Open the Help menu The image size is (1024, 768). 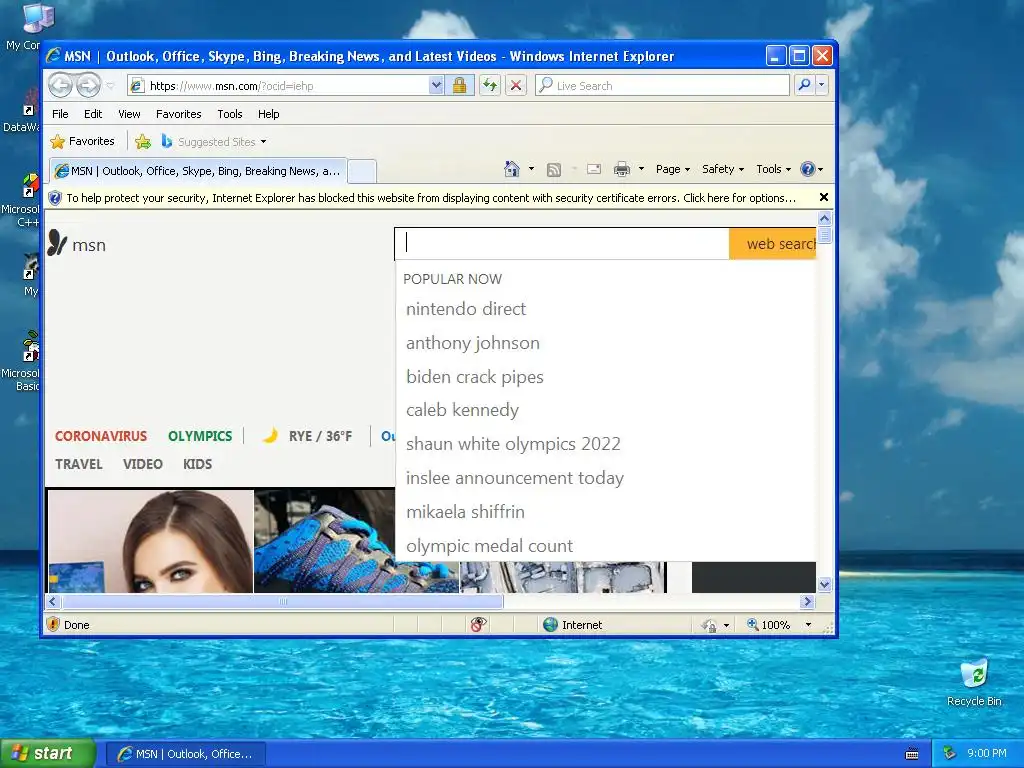pos(268,114)
